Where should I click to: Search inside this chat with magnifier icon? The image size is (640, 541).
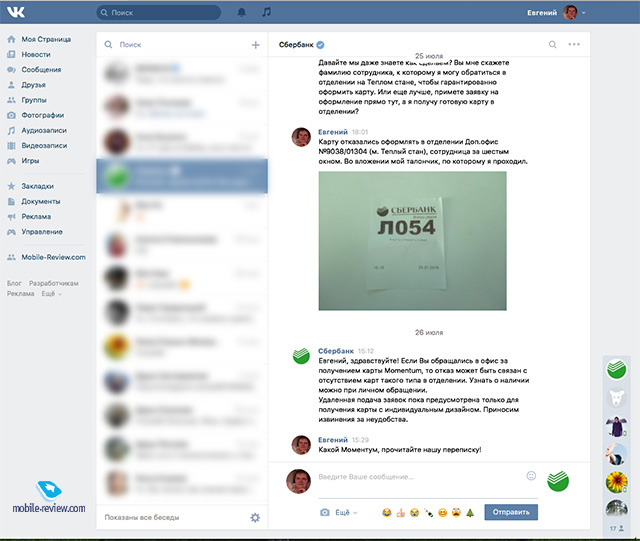[552, 45]
